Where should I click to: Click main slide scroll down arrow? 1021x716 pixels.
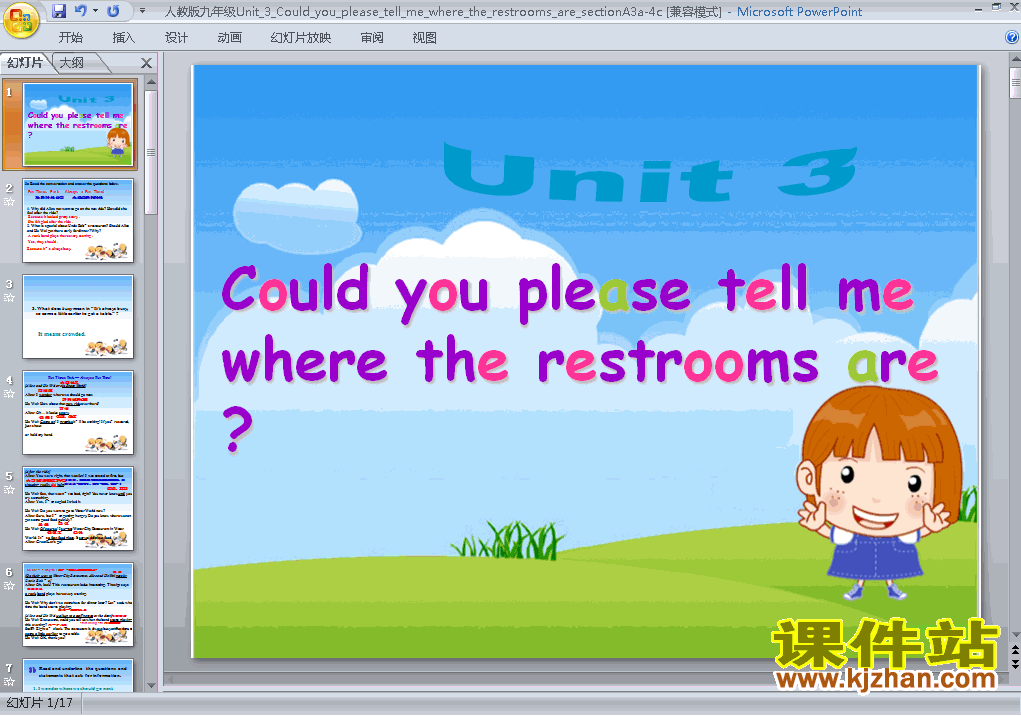click(1015, 634)
